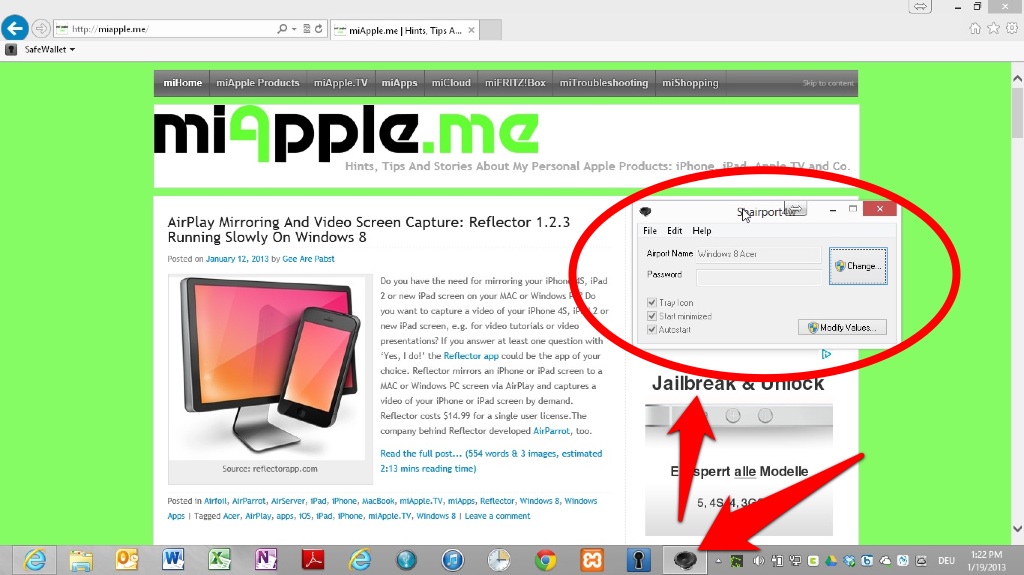Open Google Chrome from the taskbar
Viewport: 1024px width, 575px height.
point(545,560)
